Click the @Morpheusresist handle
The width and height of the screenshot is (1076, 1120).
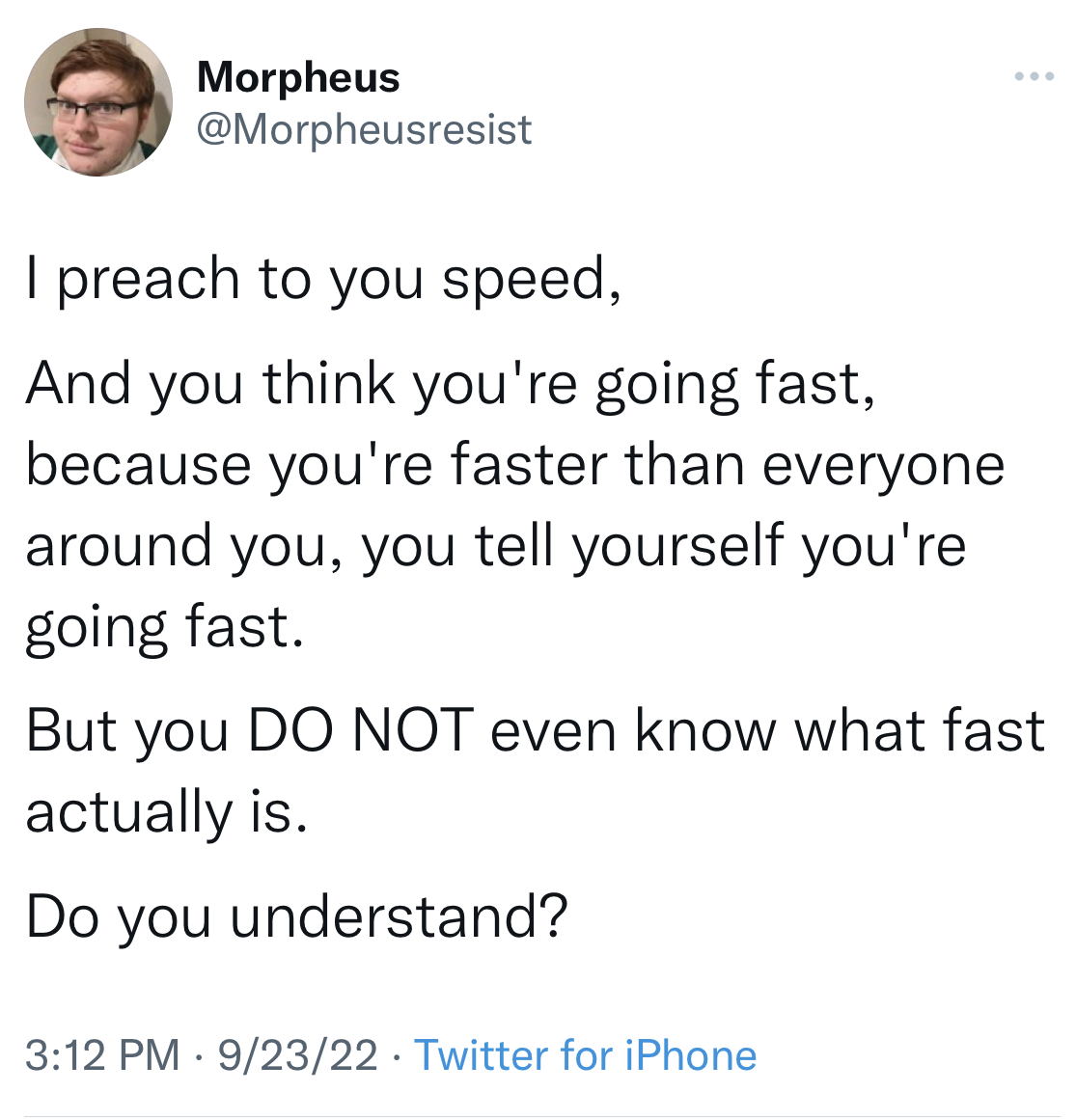364,129
